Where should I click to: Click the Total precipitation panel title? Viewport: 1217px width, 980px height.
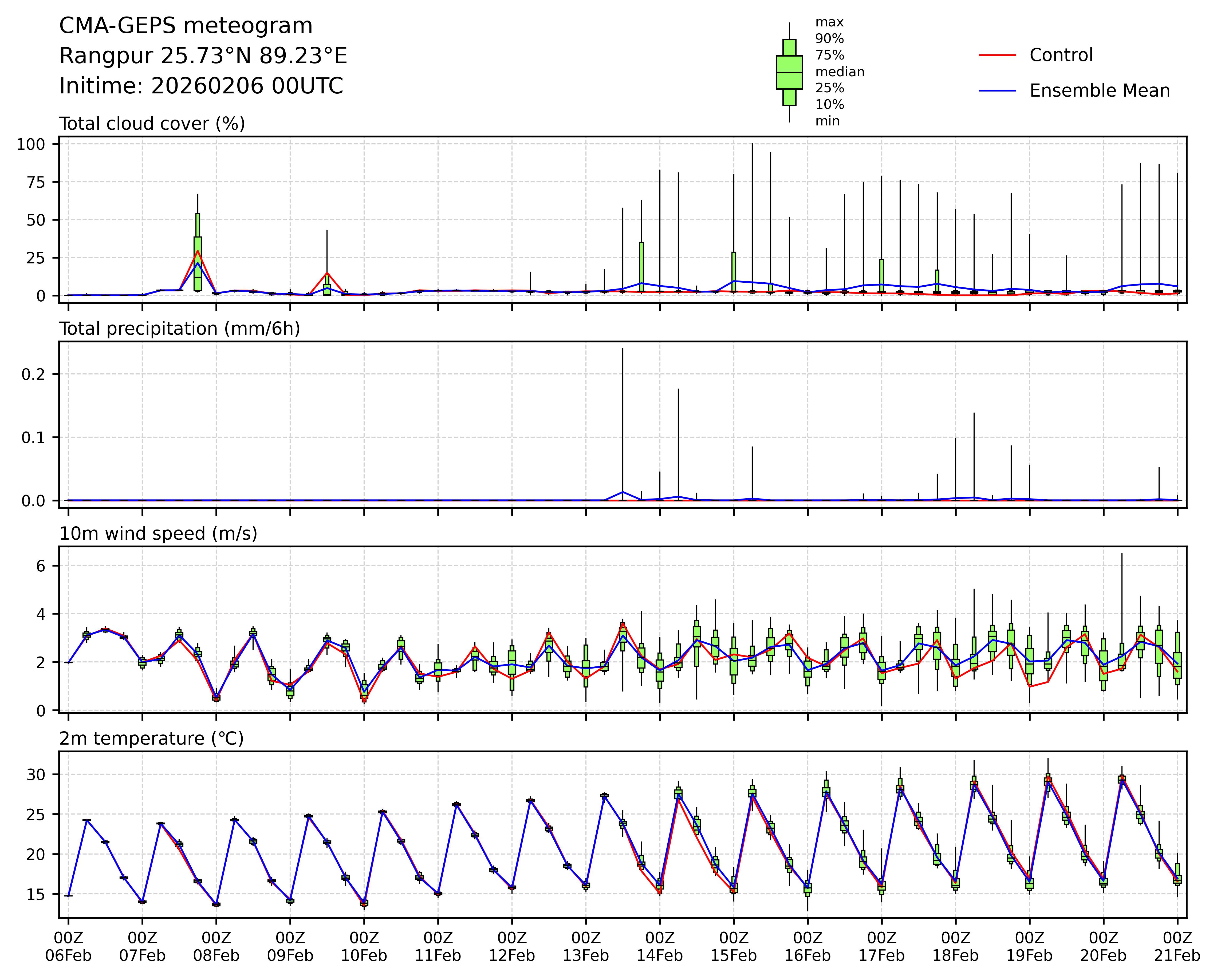tap(180, 329)
